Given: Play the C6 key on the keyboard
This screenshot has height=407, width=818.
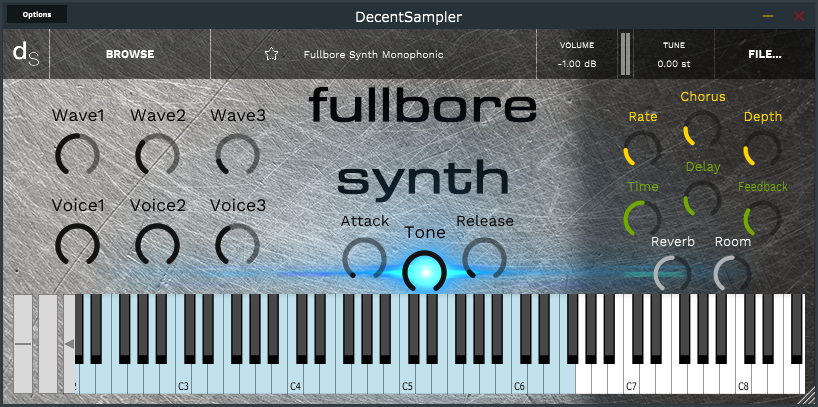Looking at the screenshot, I should click(519, 380).
